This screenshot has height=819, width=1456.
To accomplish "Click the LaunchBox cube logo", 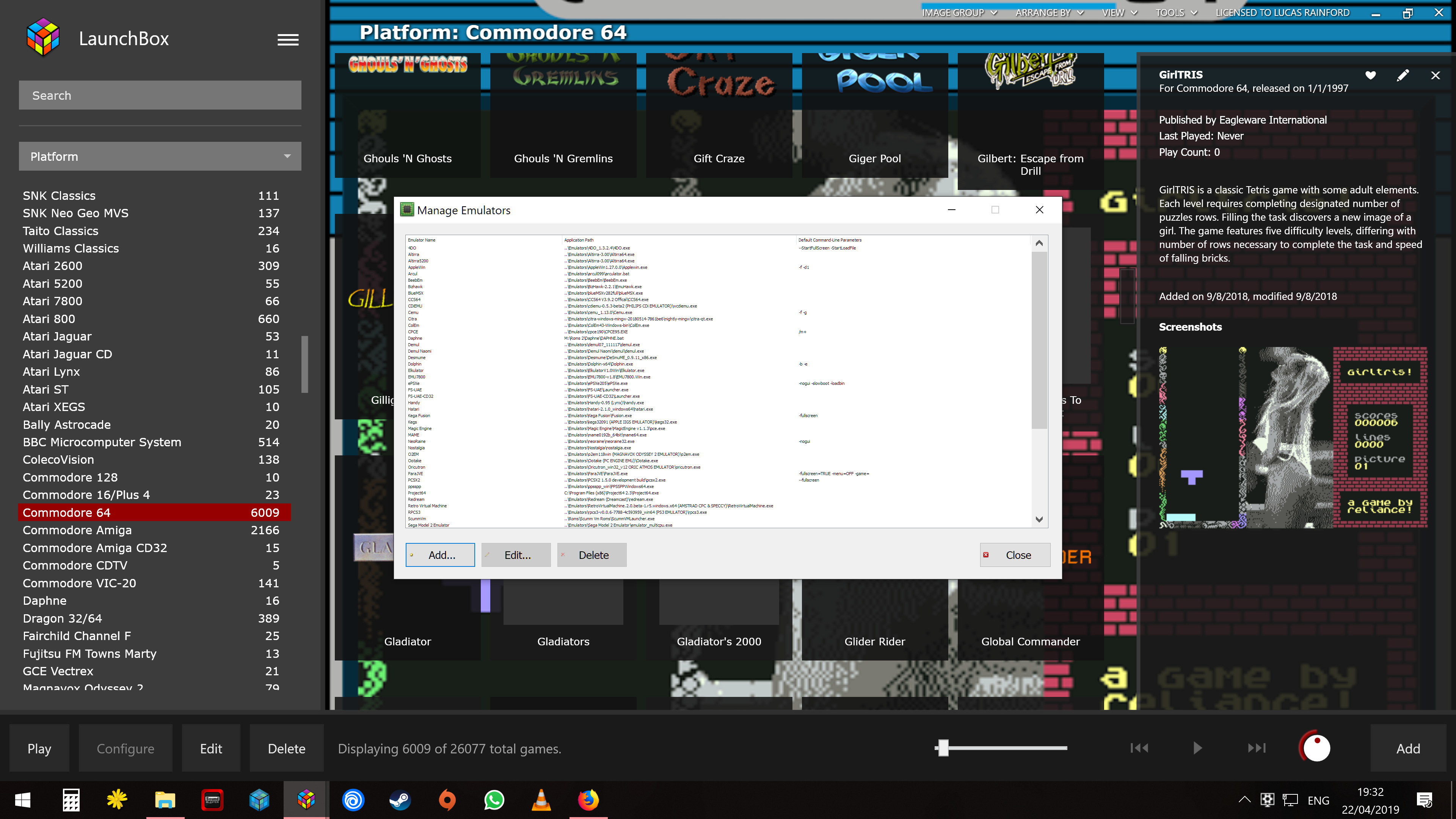I will (x=43, y=38).
